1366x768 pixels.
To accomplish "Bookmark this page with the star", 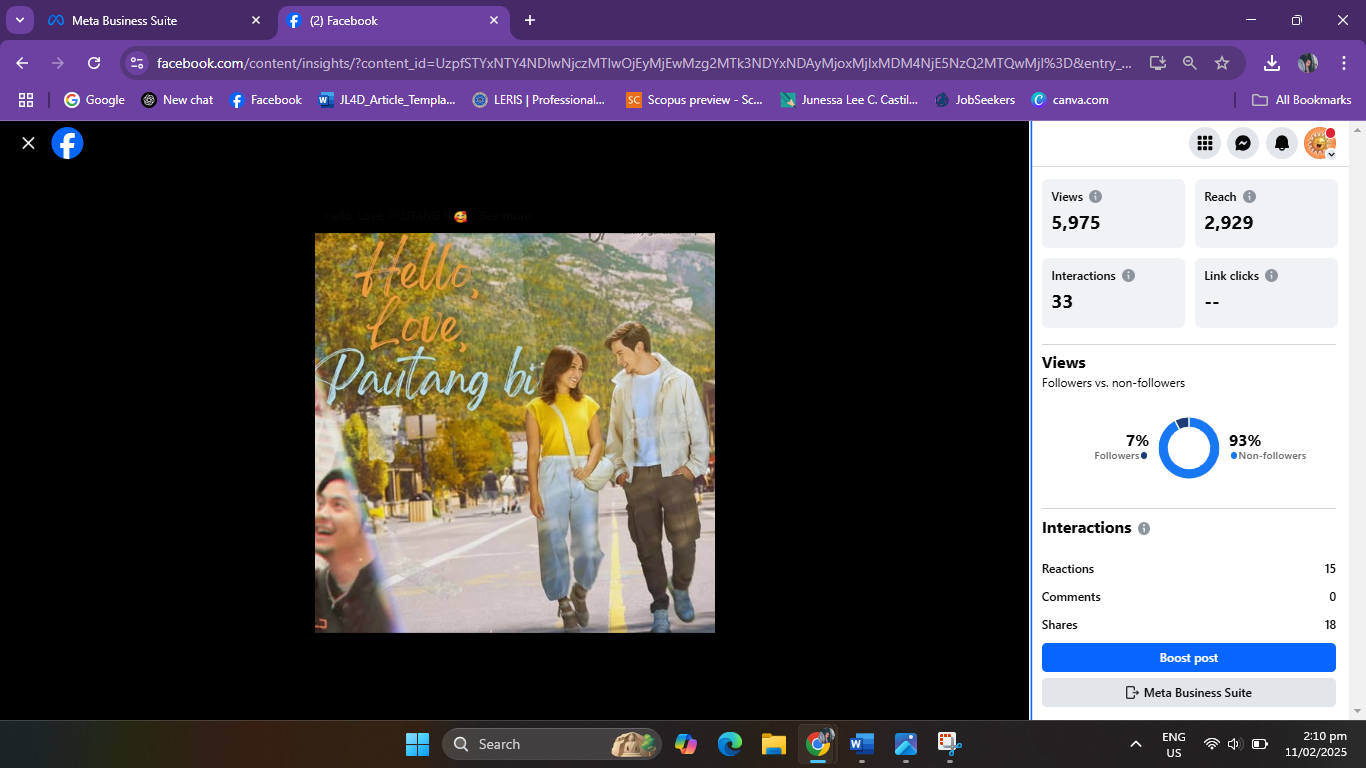I will point(1222,63).
